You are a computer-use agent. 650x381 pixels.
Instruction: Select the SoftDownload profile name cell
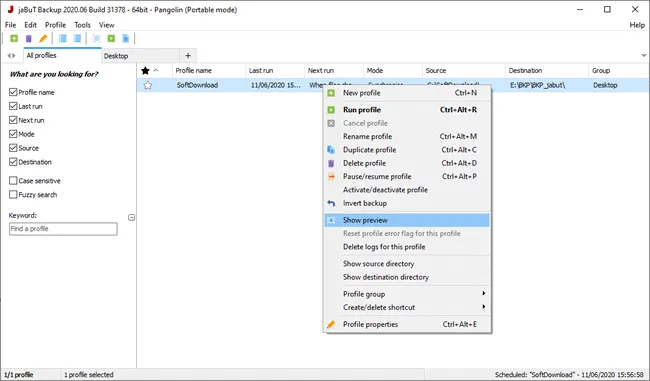pyautogui.click(x=197, y=85)
